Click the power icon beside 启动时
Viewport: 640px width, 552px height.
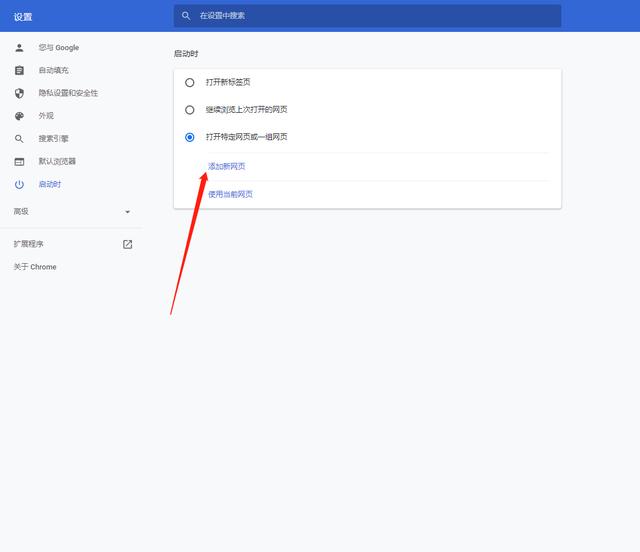pos(19,185)
